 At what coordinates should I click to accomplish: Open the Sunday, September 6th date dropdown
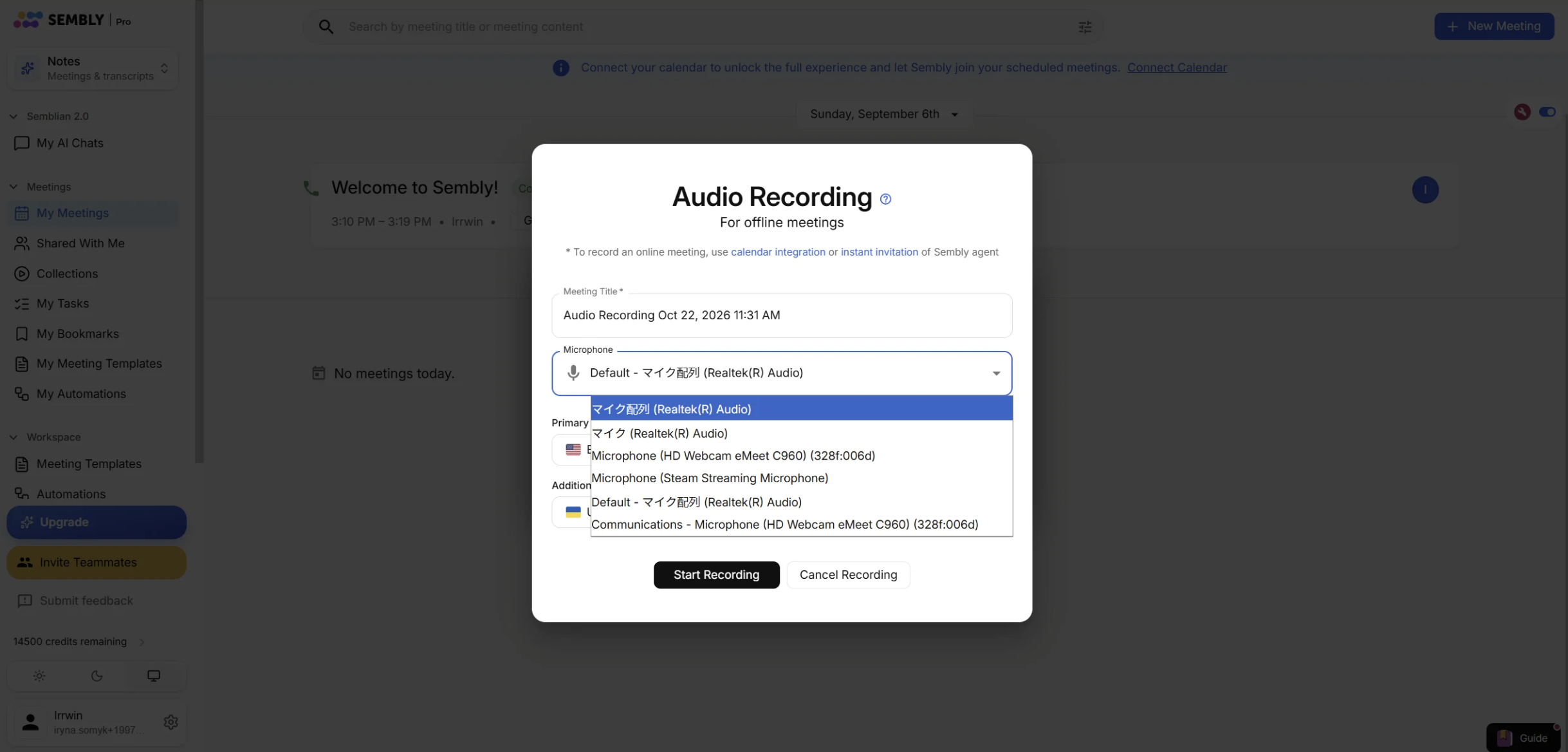pyautogui.click(x=884, y=114)
